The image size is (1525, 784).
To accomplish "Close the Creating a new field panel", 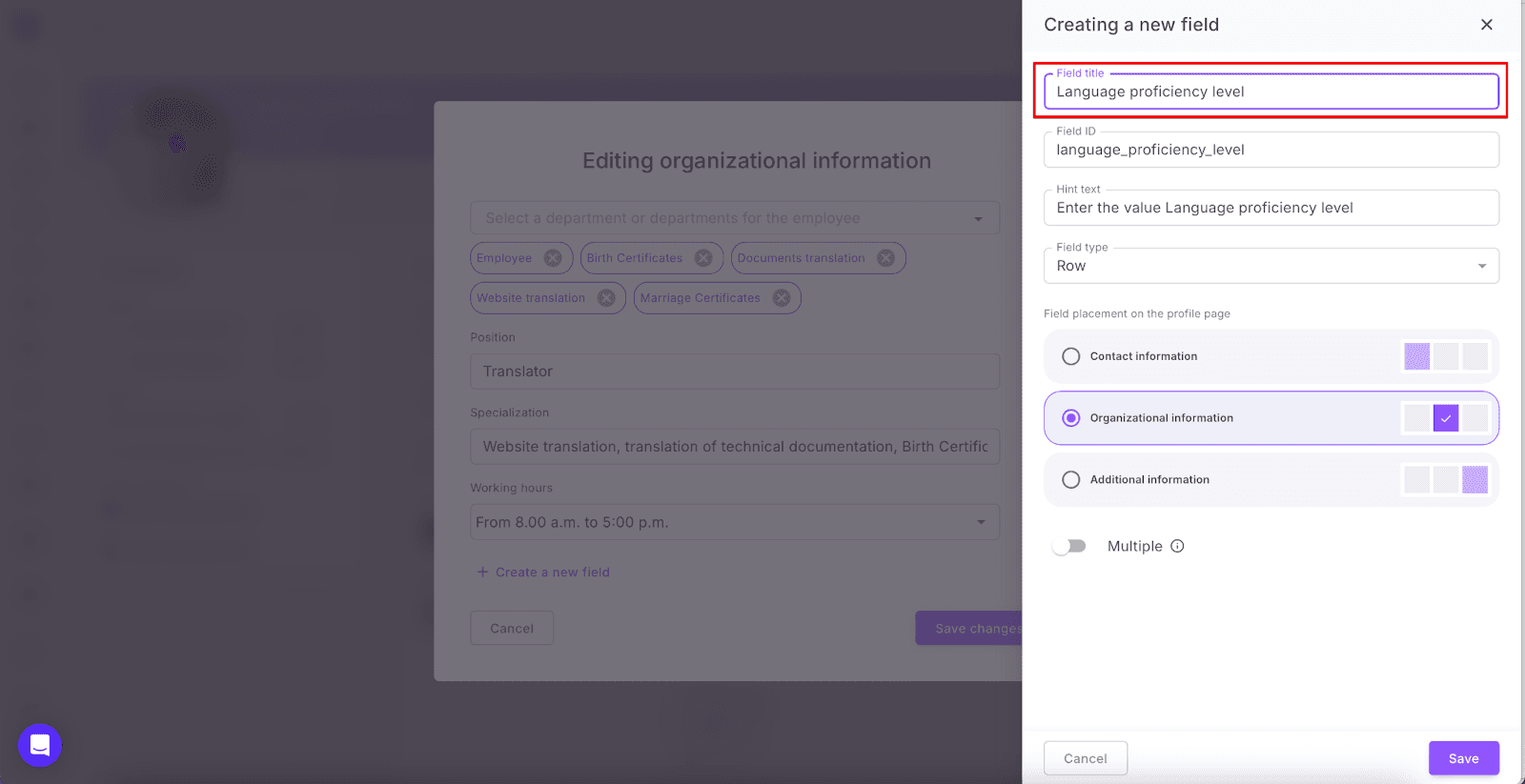I will [1486, 25].
